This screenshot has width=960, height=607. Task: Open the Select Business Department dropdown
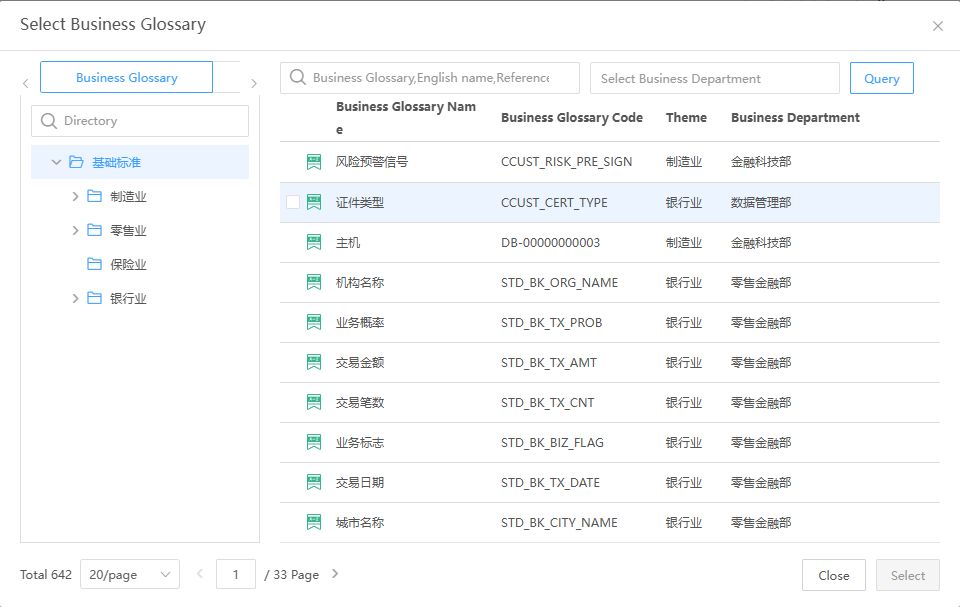(x=714, y=78)
